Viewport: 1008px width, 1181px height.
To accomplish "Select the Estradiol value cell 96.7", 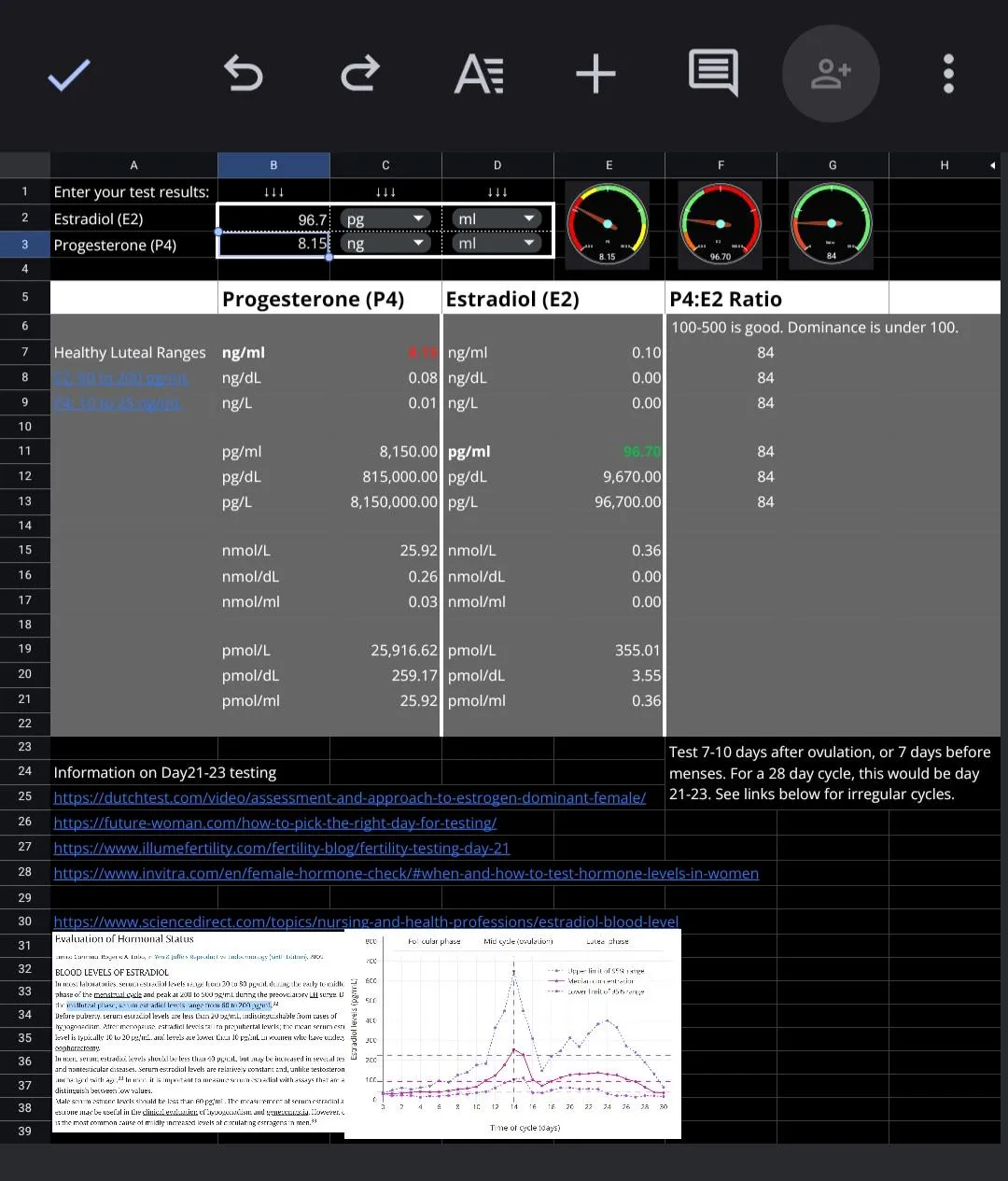I will point(273,218).
